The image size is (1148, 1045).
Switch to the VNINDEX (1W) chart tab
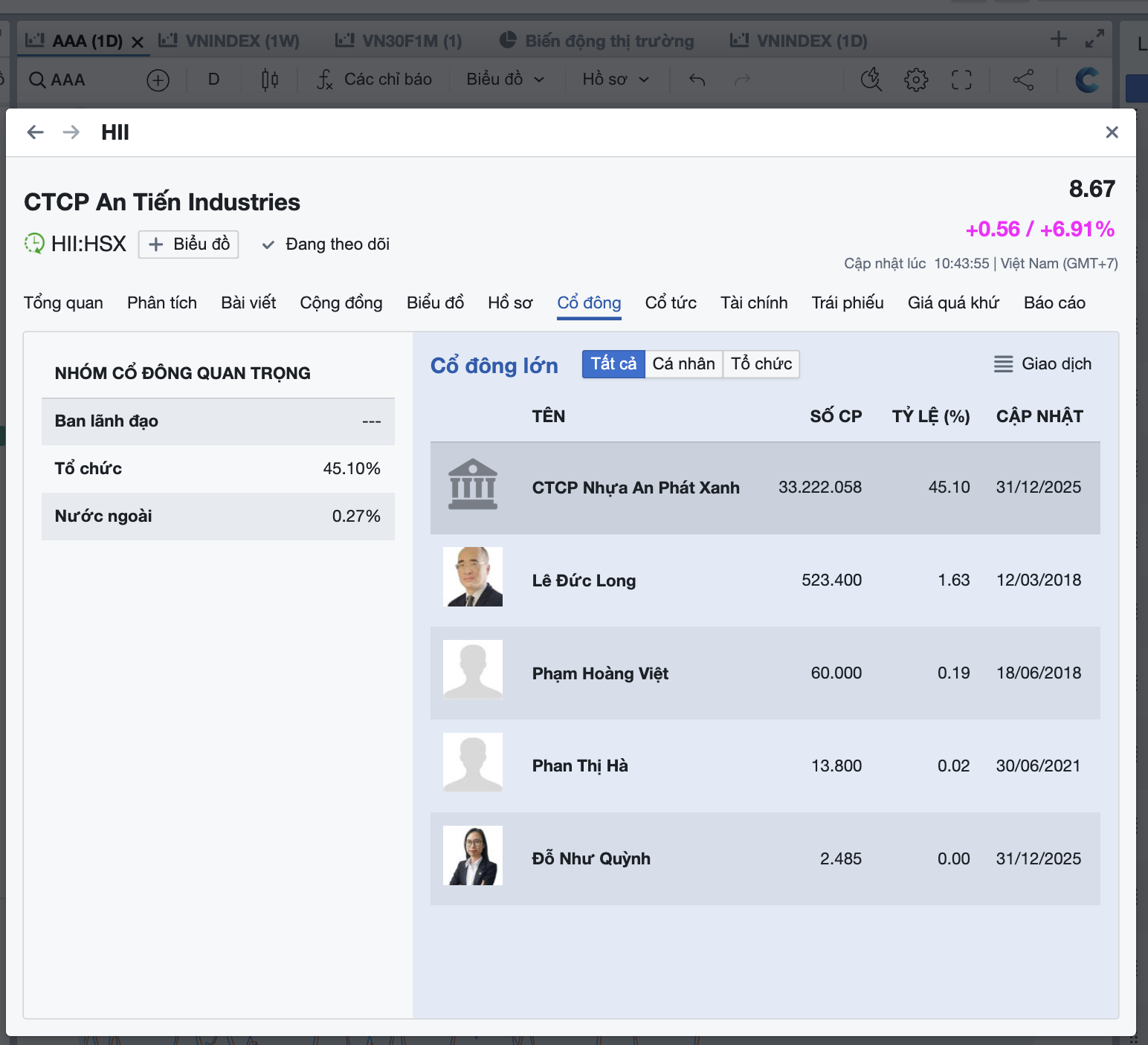tap(229, 41)
